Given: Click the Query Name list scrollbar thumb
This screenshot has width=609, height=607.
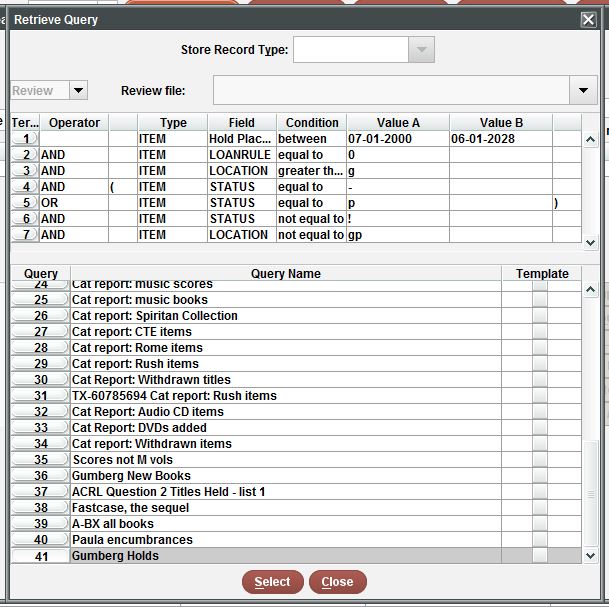Looking at the screenshot, I should click(590, 494).
